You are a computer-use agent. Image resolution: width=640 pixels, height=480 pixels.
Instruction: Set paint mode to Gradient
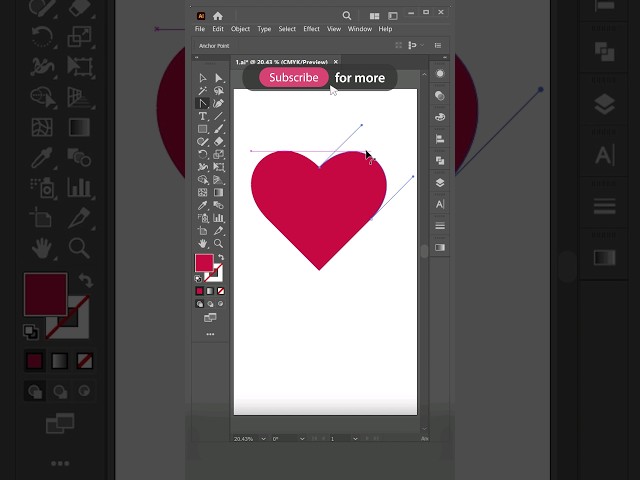(210, 291)
